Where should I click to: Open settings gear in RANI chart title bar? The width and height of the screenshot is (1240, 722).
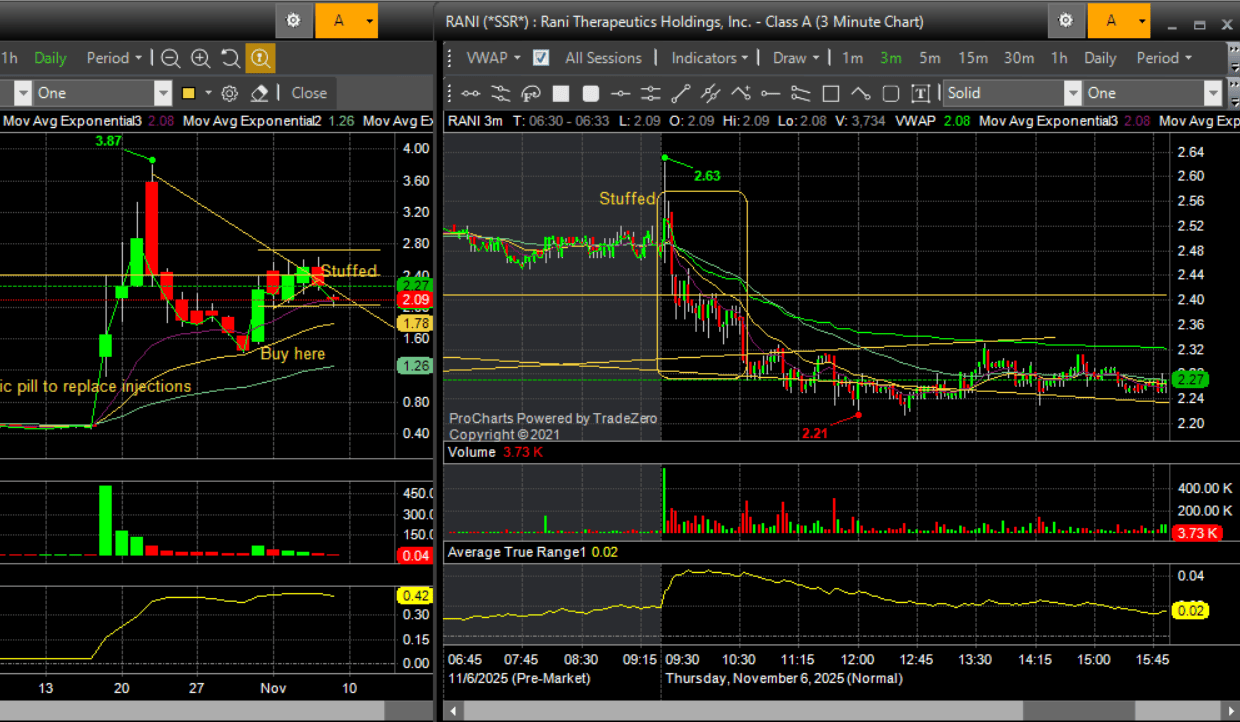[1066, 20]
